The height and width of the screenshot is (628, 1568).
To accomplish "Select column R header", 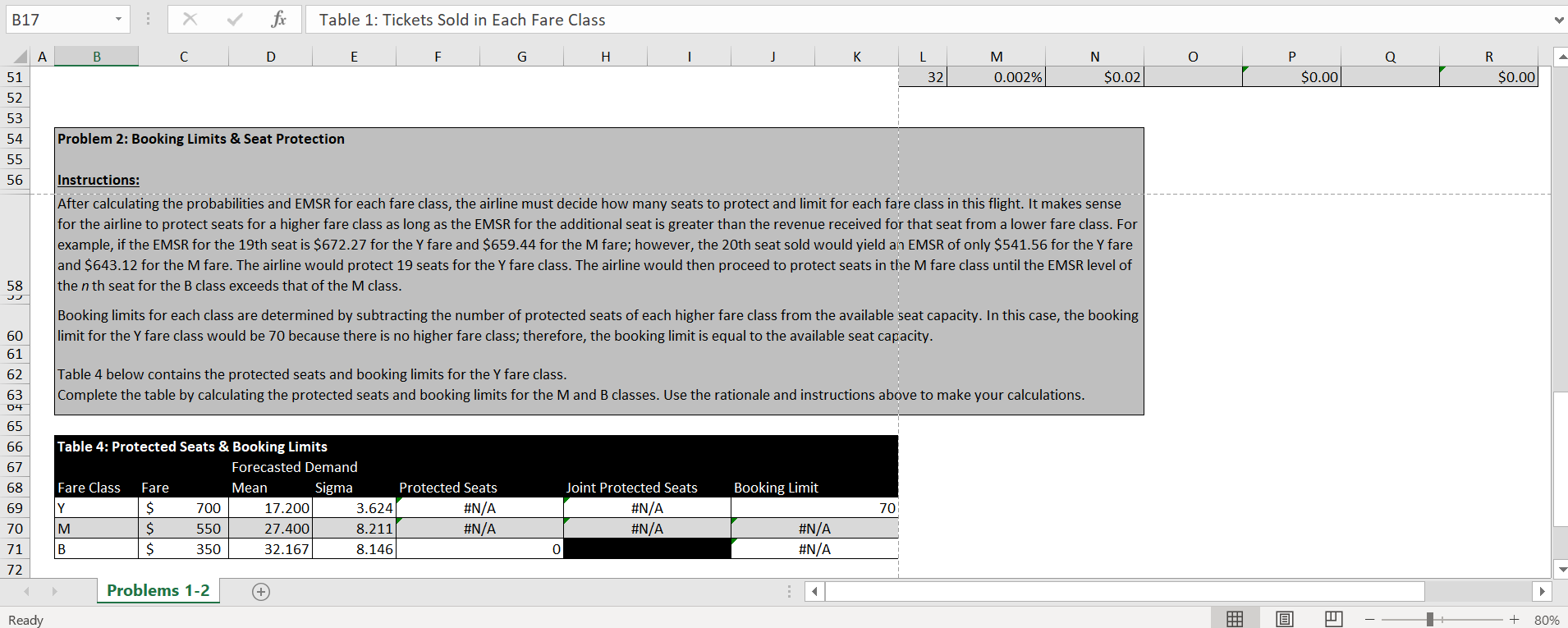I will [x=1489, y=57].
